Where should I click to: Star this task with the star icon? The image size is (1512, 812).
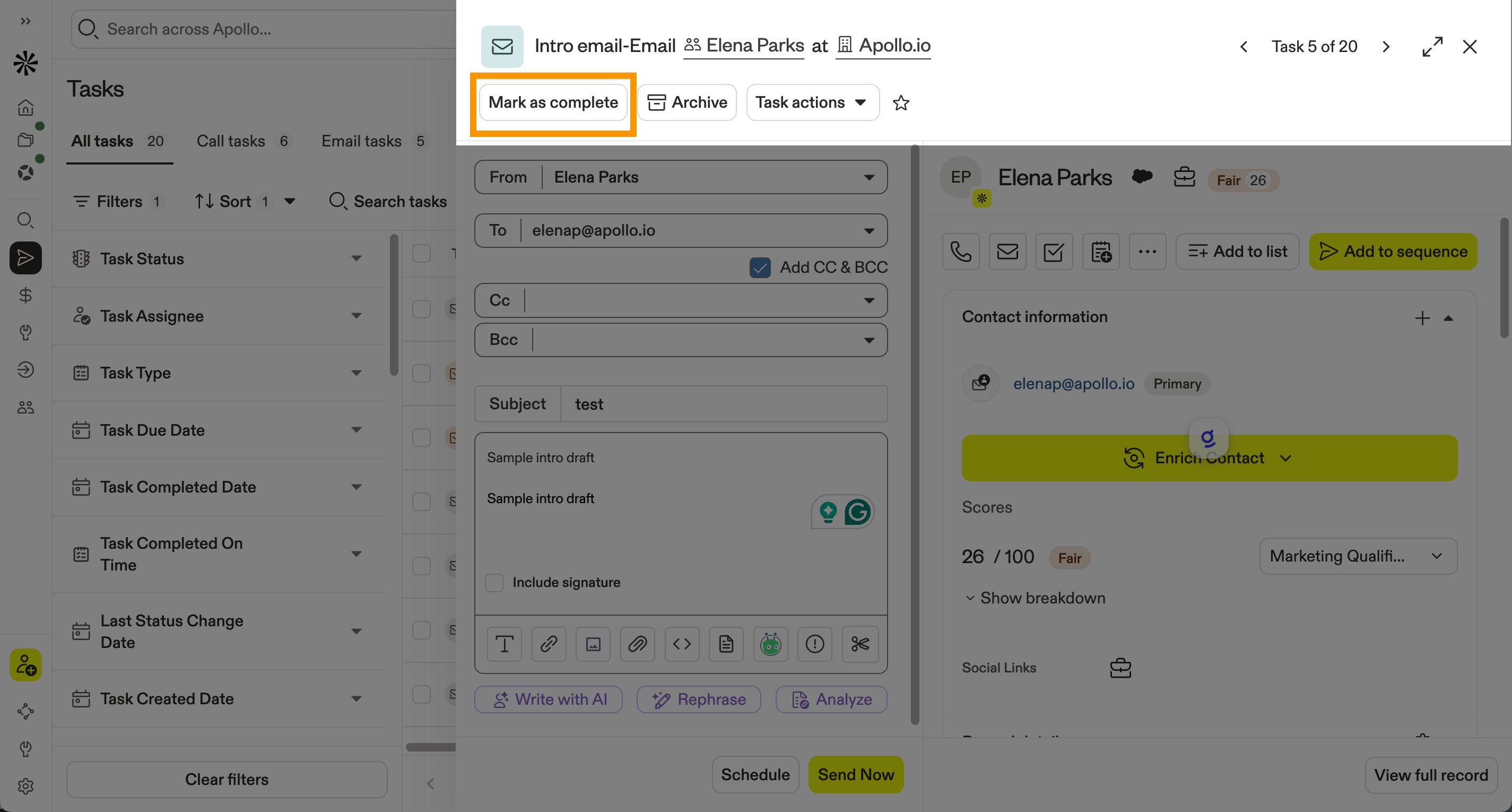point(900,103)
